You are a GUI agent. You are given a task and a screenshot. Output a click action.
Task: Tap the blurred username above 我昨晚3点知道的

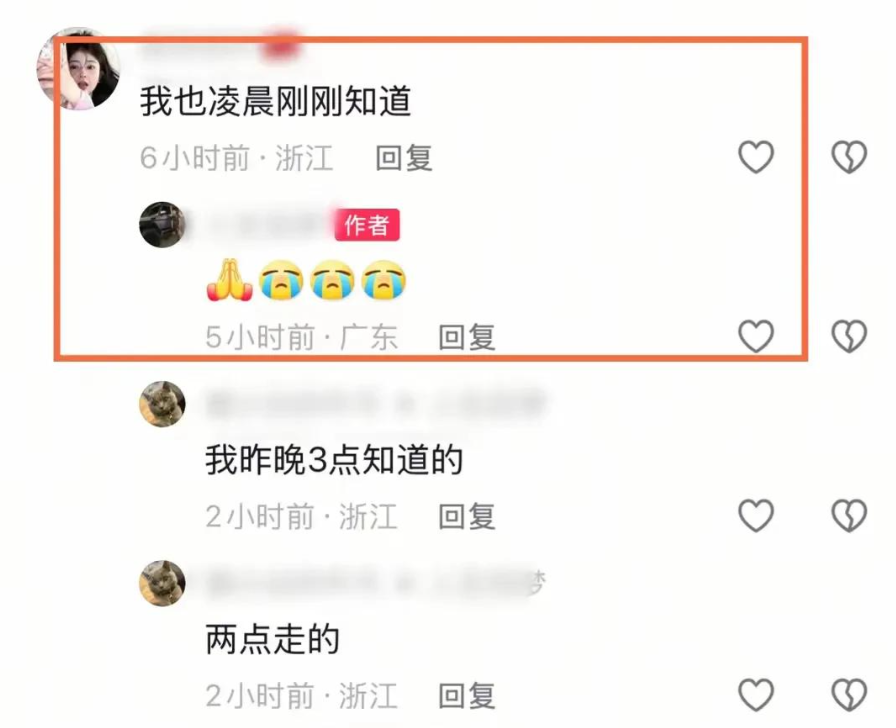pyautogui.click(x=375, y=403)
